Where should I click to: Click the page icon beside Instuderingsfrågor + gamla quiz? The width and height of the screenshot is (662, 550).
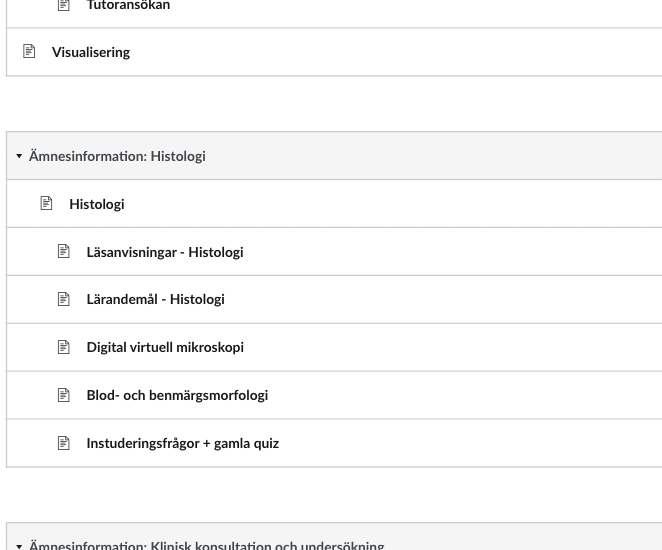pyautogui.click(x=63, y=443)
